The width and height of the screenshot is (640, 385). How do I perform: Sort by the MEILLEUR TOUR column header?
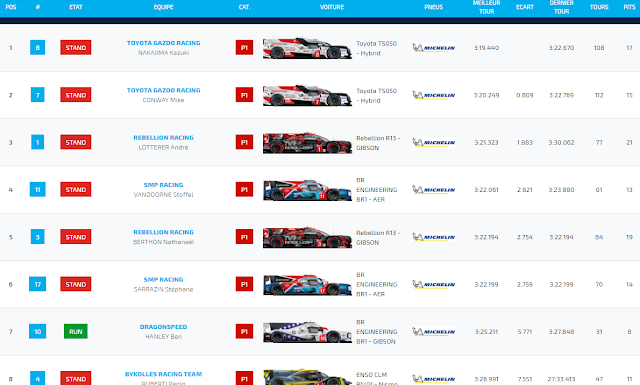click(x=486, y=7)
